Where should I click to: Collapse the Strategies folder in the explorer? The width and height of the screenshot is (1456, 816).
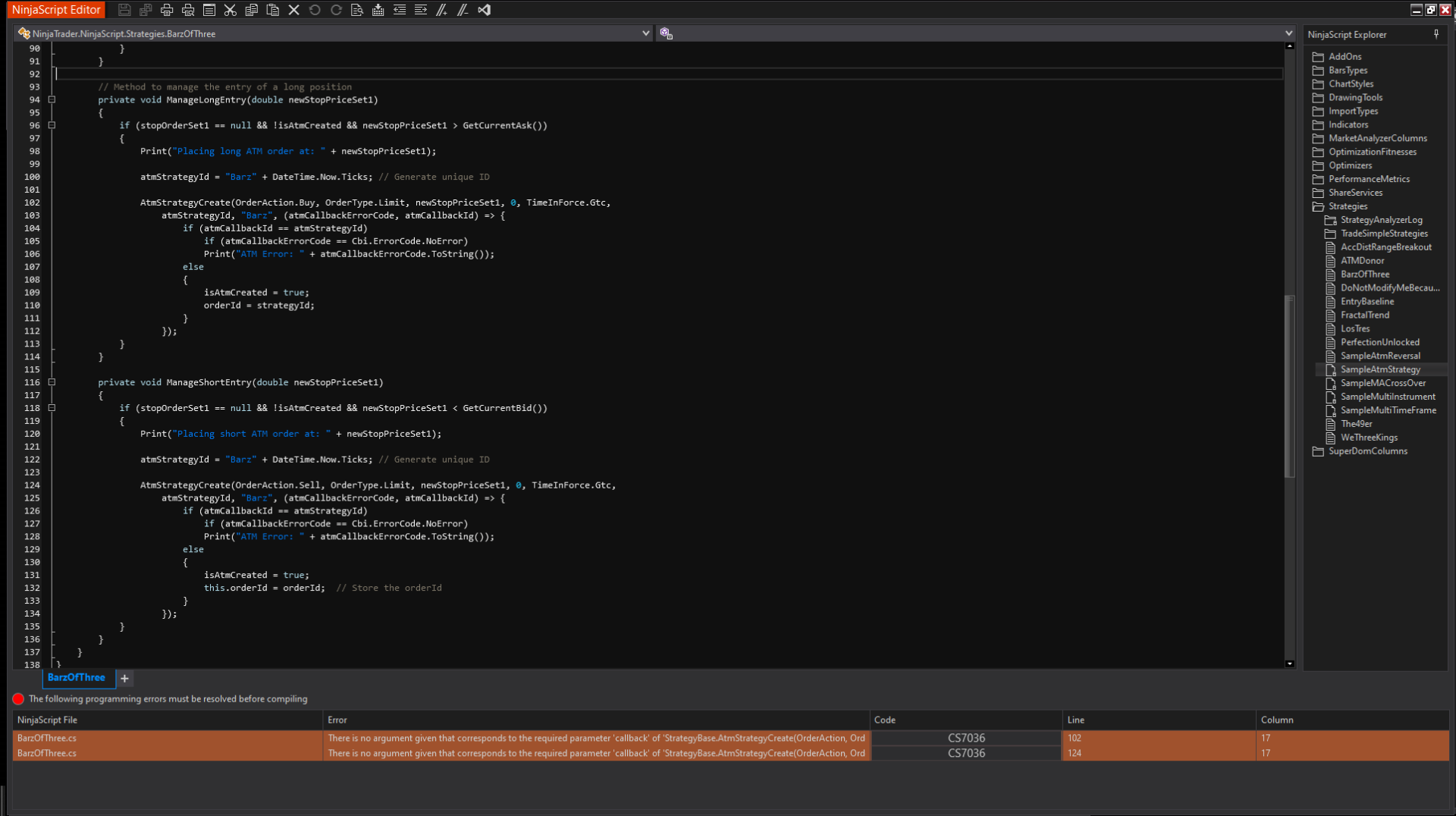click(x=1318, y=206)
